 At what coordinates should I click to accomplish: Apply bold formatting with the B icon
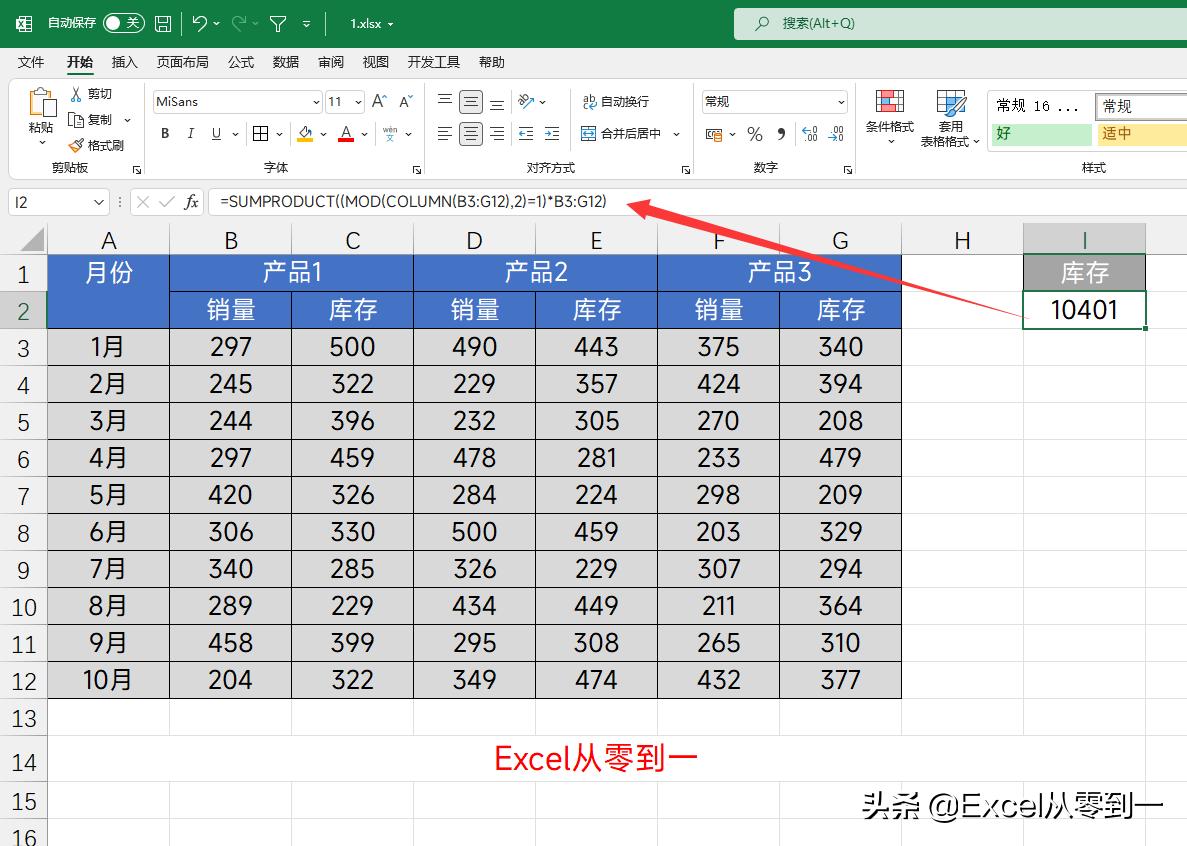tap(164, 133)
